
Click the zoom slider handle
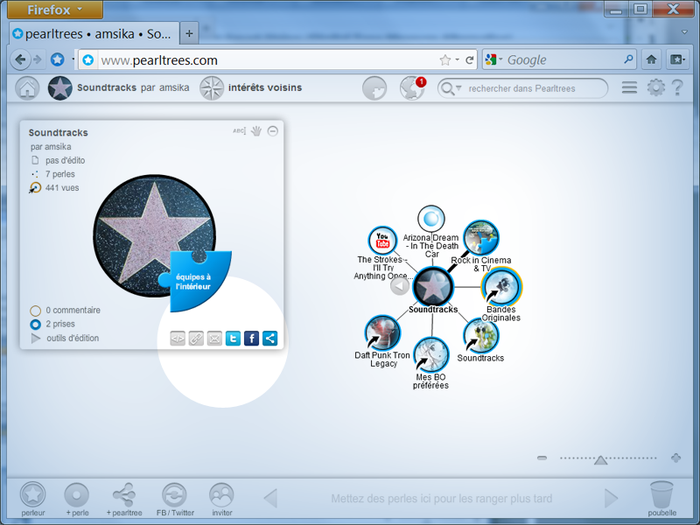(x=600, y=460)
